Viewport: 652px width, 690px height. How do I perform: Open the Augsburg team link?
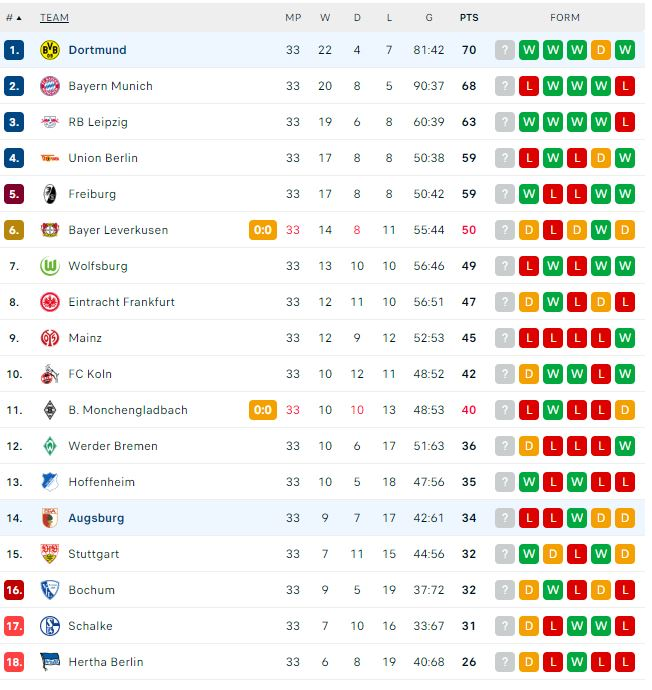point(96,518)
